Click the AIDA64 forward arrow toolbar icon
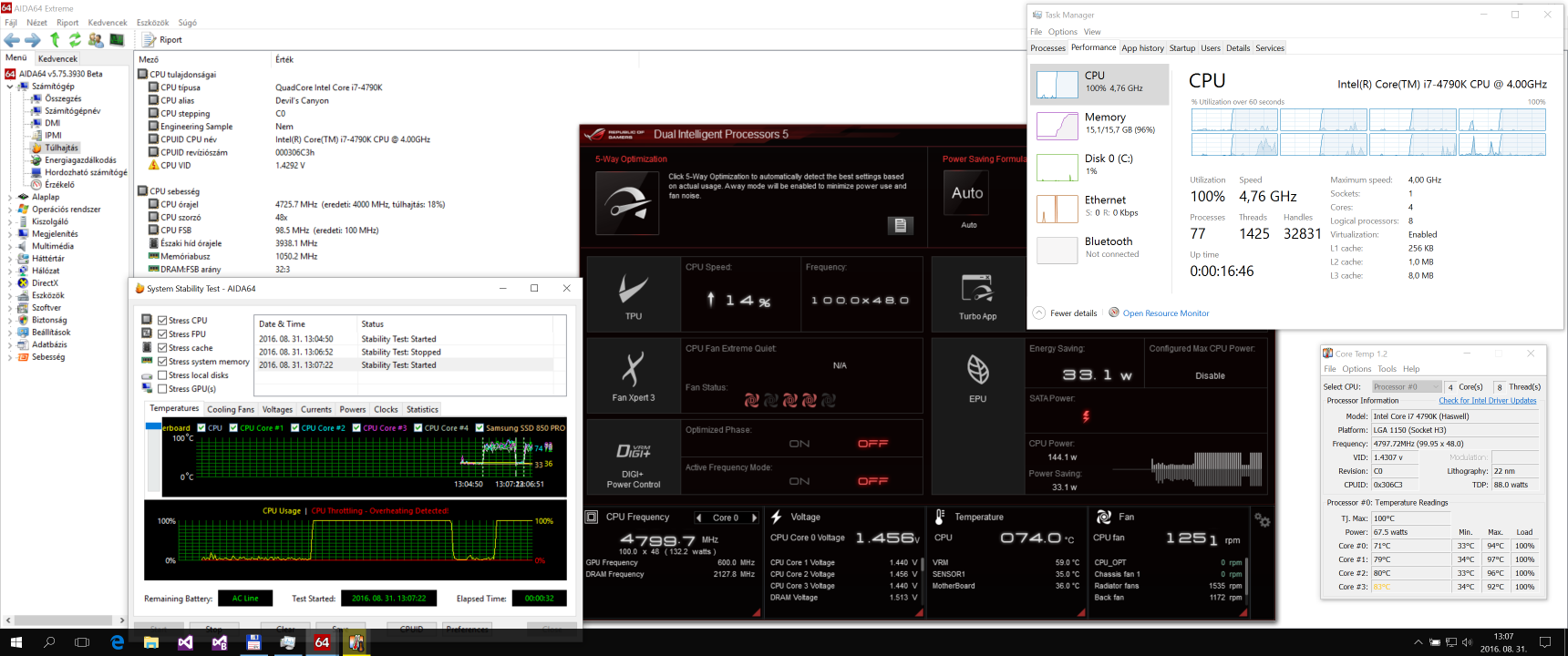Screen dimensions: 1568x656 pos(33,39)
